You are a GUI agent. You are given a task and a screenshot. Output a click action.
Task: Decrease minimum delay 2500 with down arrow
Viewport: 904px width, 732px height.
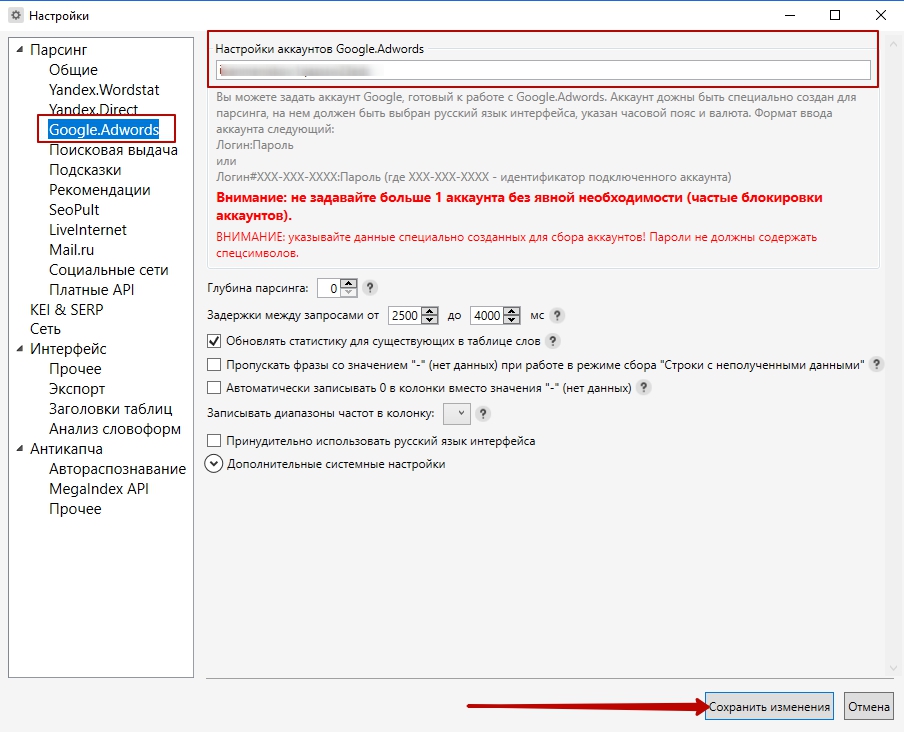tap(430, 320)
